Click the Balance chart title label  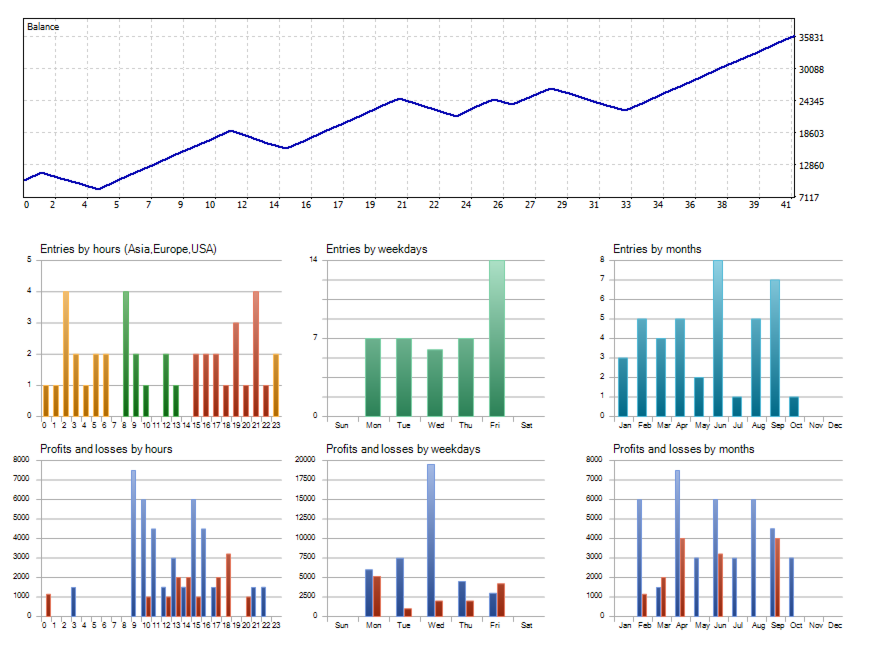pyautogui.click(x=43, y=27)
